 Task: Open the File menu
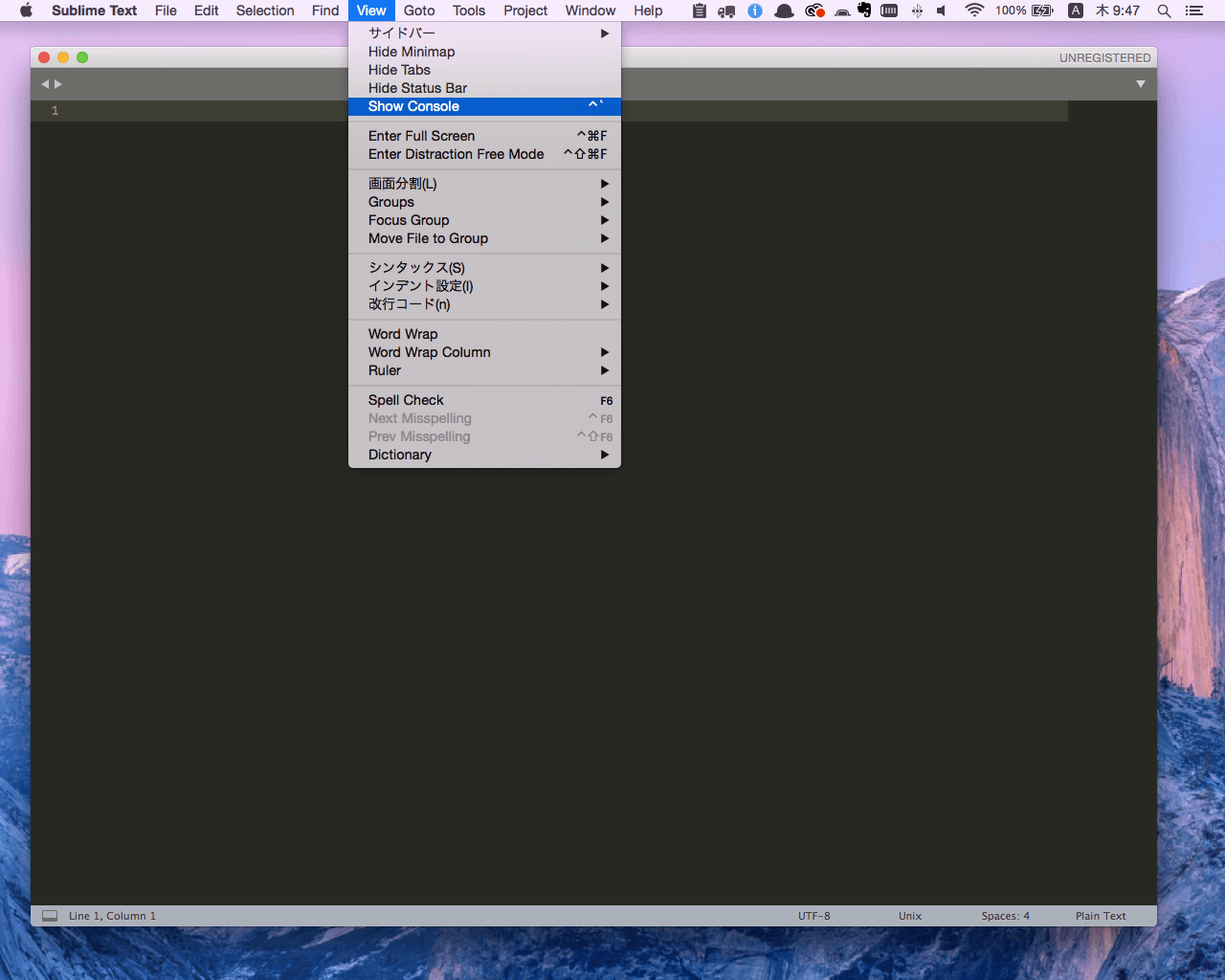(166, 11)
